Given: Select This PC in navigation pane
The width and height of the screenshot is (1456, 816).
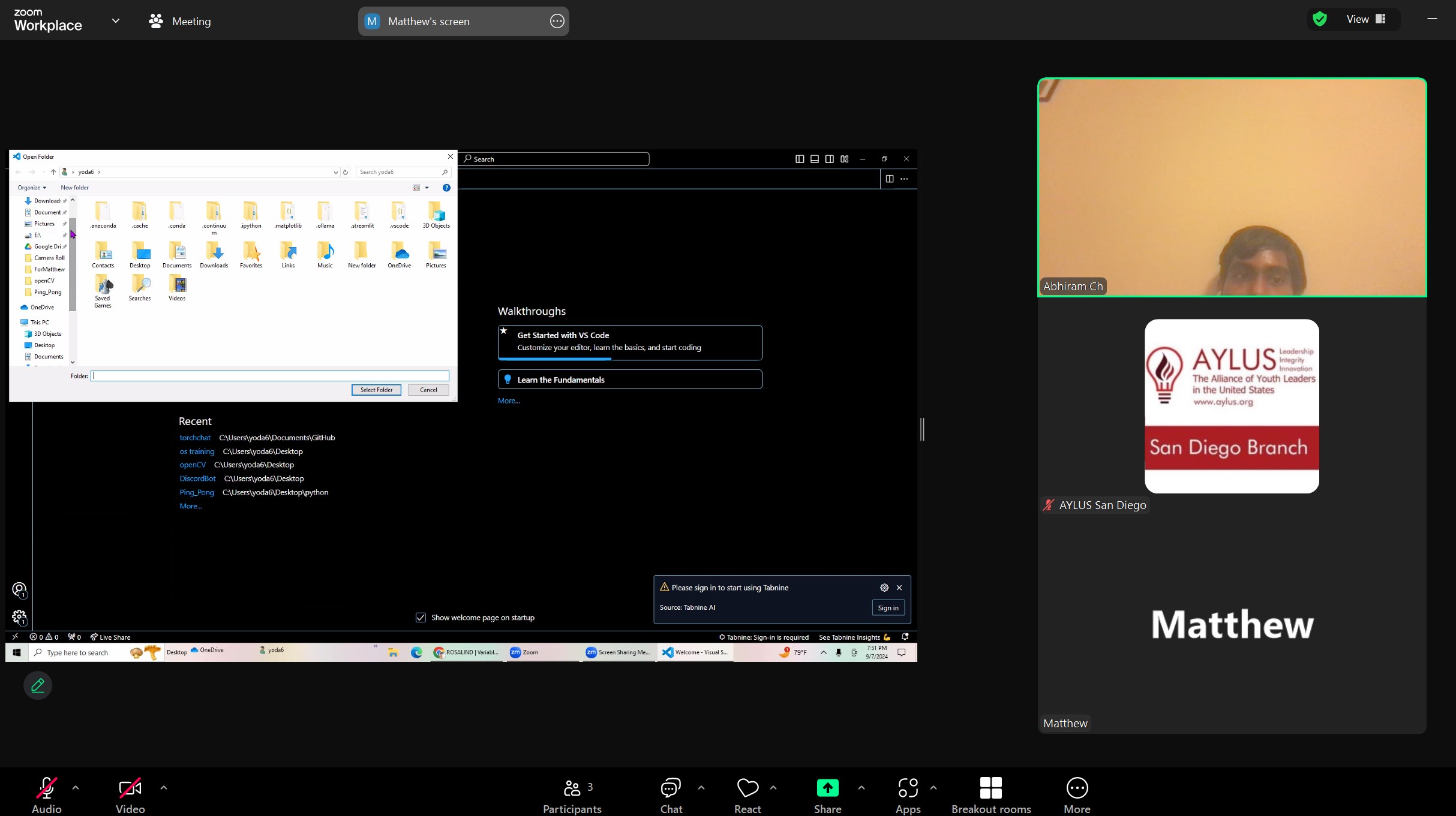Looking at the screenshot, I should (35, 323).
